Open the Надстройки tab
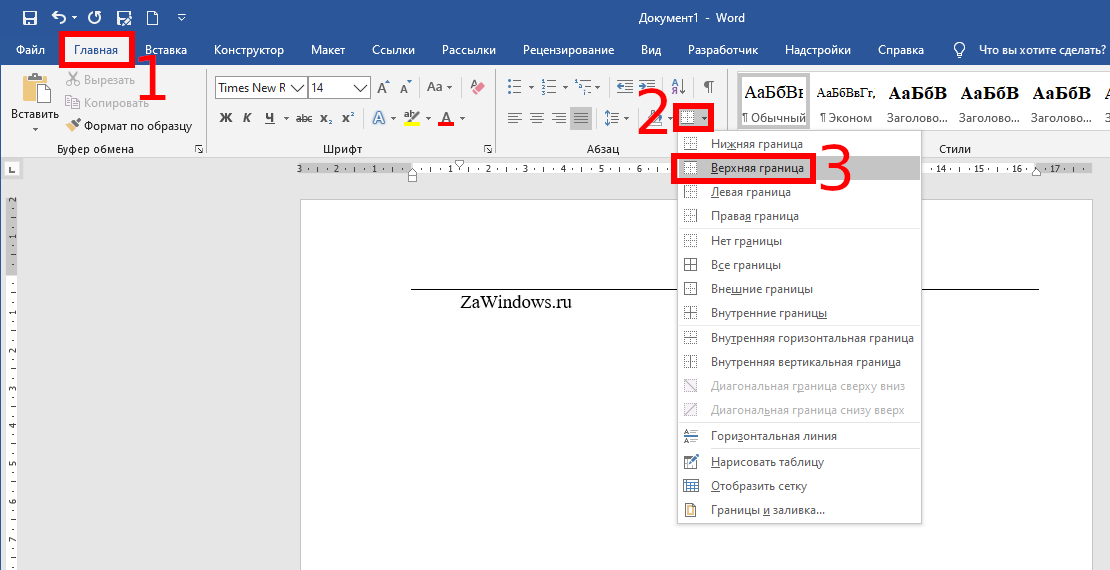This screenshot has height=570, width=1110. click(818, 50)
